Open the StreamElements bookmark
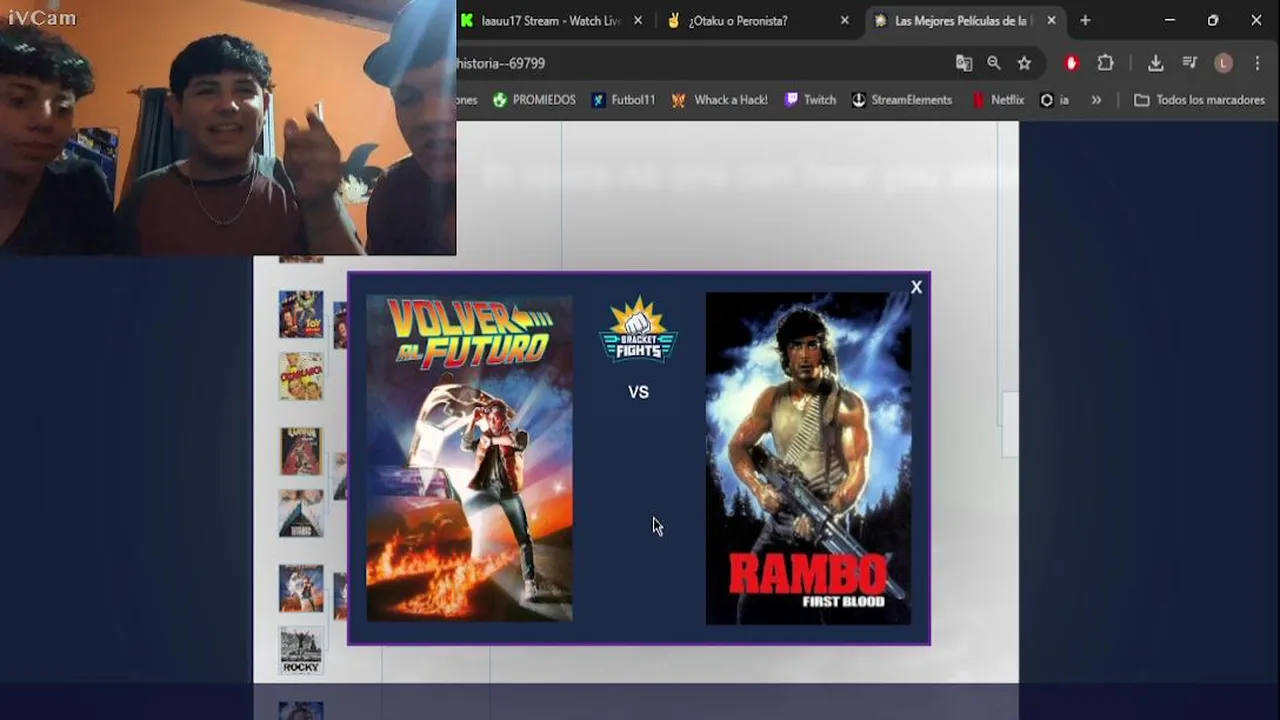Viewport: 1280px width, 720px height. pyautogui.click(x=901, y=100)
